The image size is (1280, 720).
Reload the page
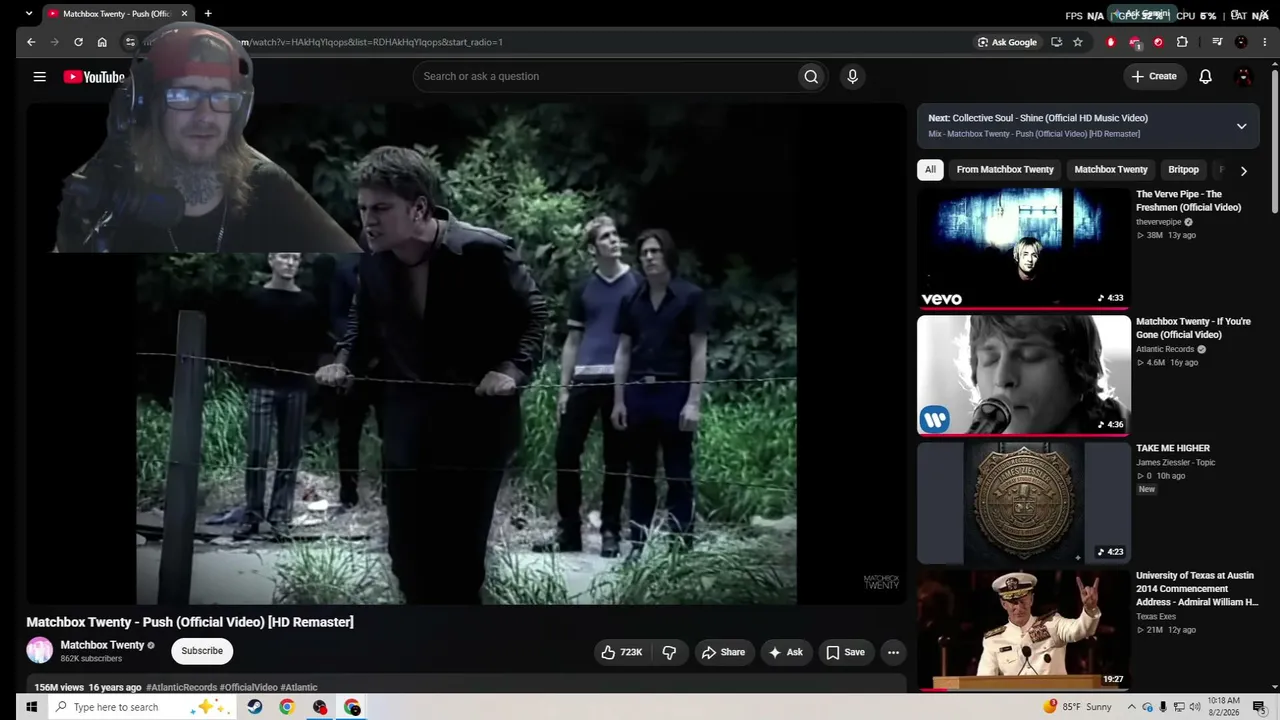(x=78, y=42)
